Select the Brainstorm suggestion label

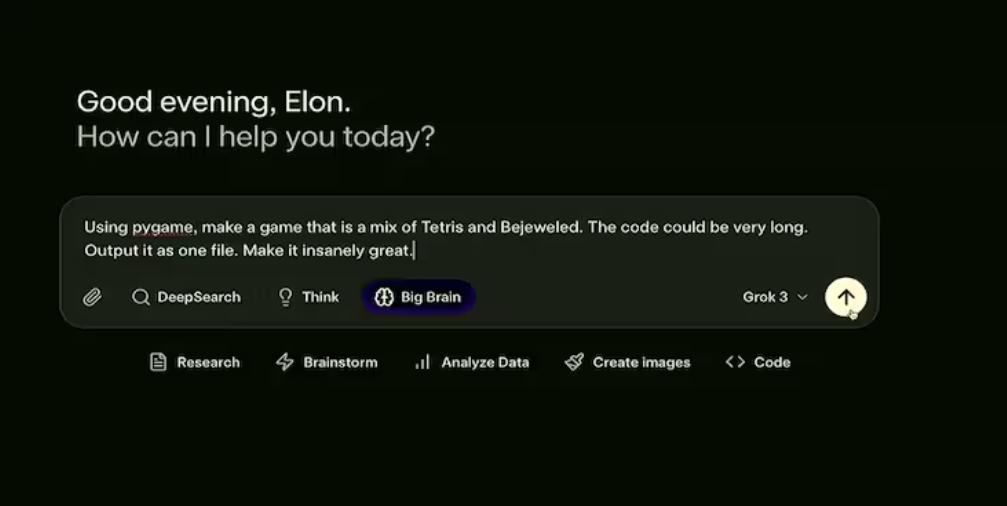(340, 362)
